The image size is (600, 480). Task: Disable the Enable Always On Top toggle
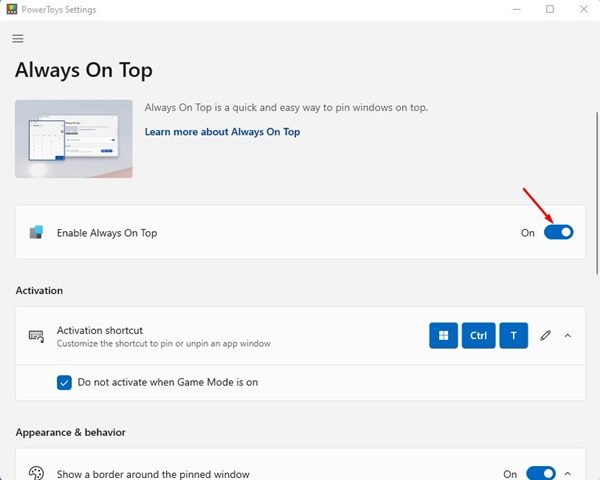[x=558, y=232]
